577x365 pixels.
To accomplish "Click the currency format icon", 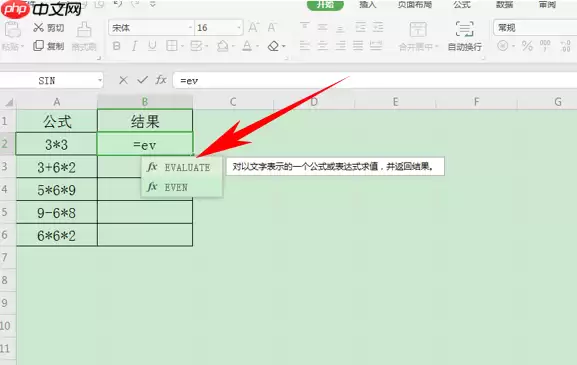I will point(503,46).
